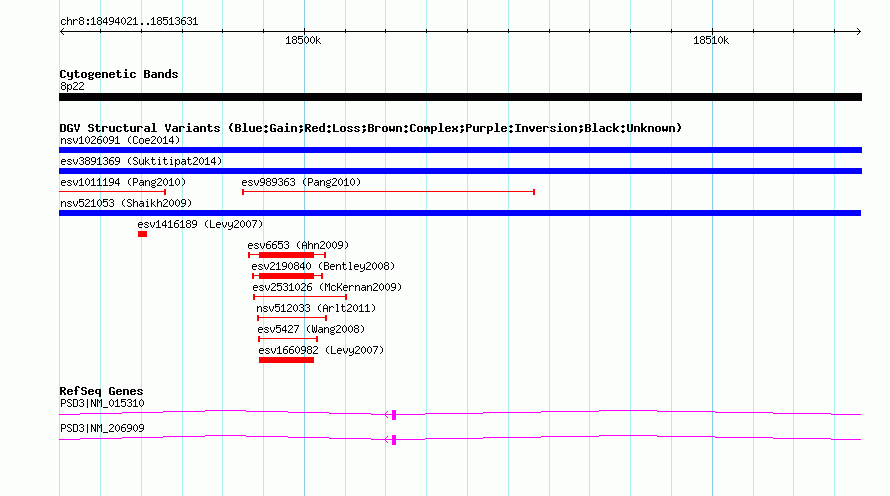
Task: Click the magenta exon block on PSD3|NM_015310
Action: [x=394, y=415]
